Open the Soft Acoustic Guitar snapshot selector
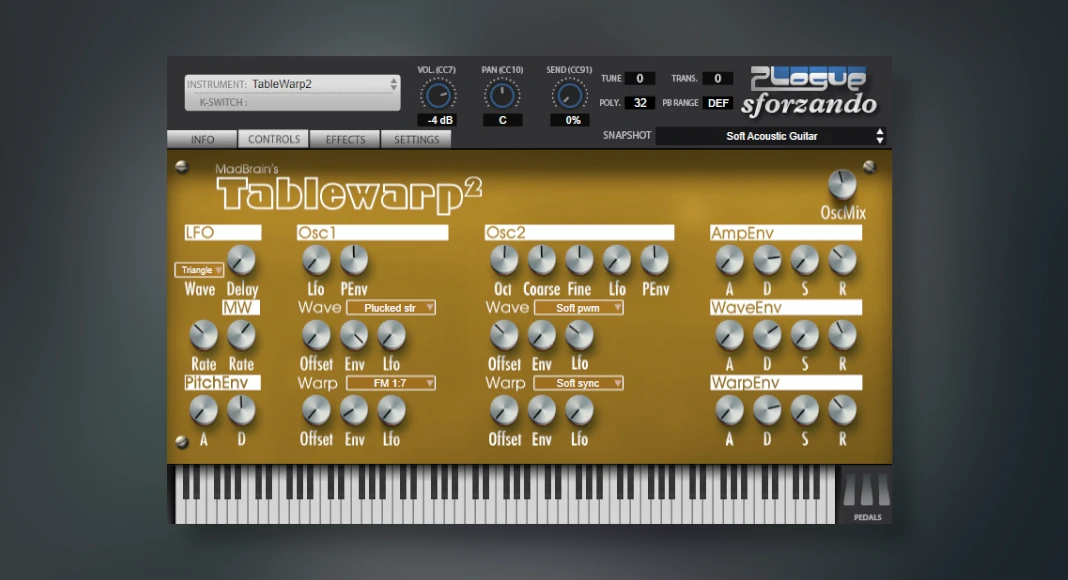Screen dimensions: 1068x580 click(771, 136)
